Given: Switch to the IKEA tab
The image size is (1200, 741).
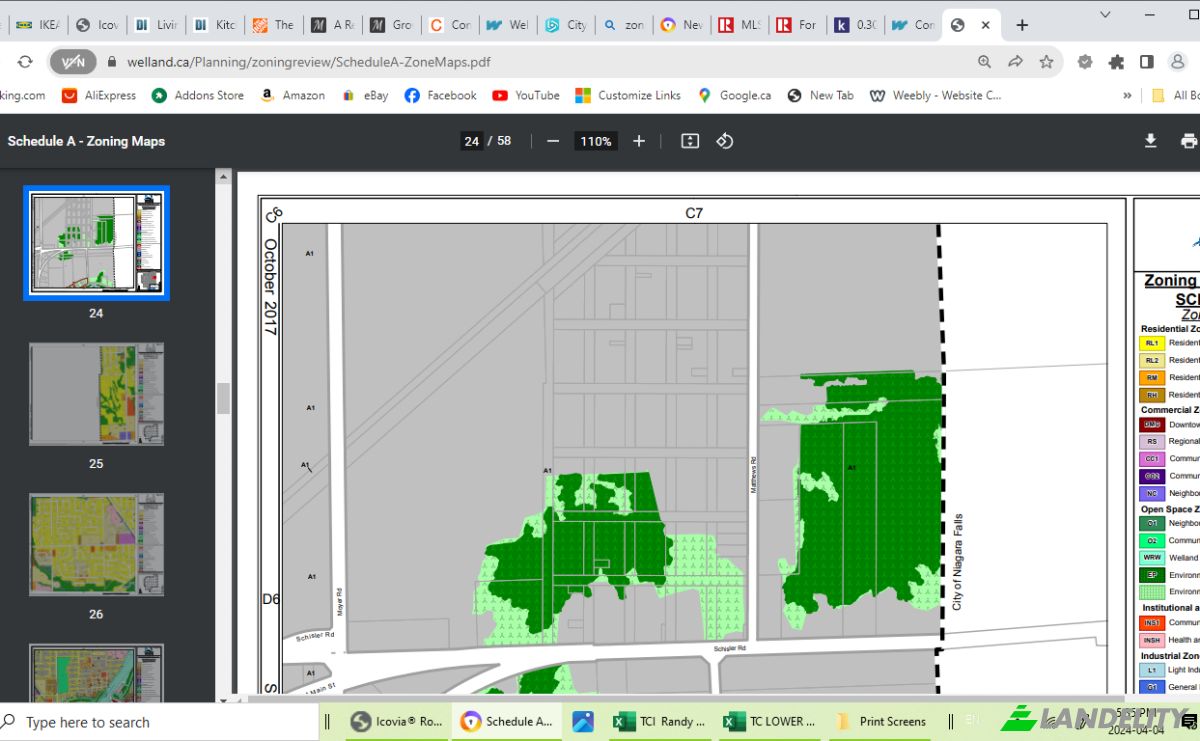Looking at the screenshot, I should pyautogui.click(x=37, y=25).
